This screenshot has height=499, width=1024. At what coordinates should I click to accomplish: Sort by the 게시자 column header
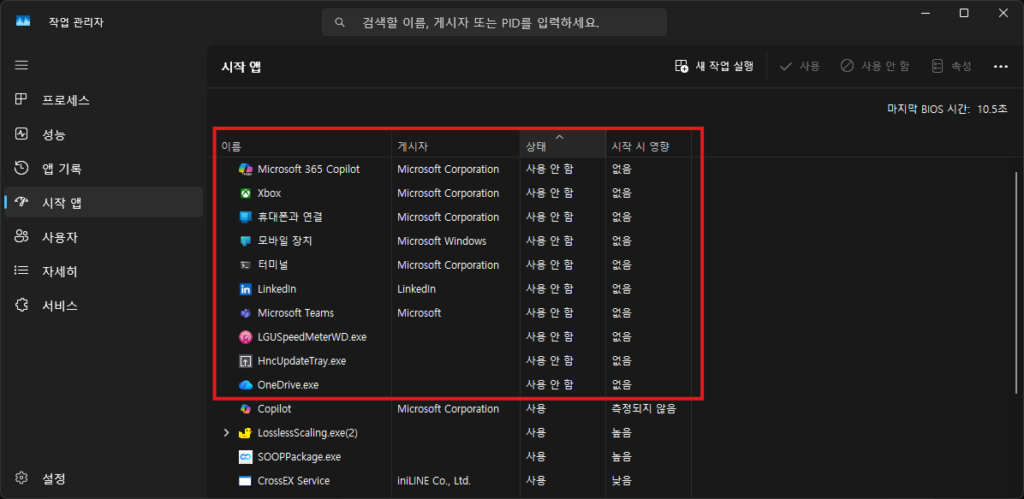click(456, 146)
